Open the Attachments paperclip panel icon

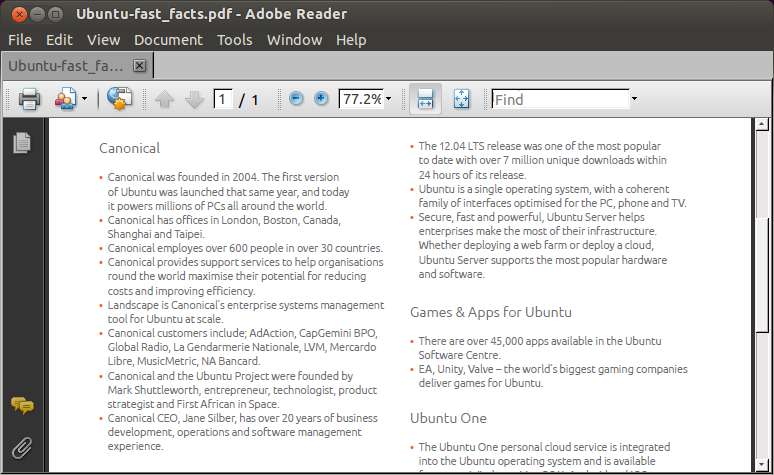point(22,448)
